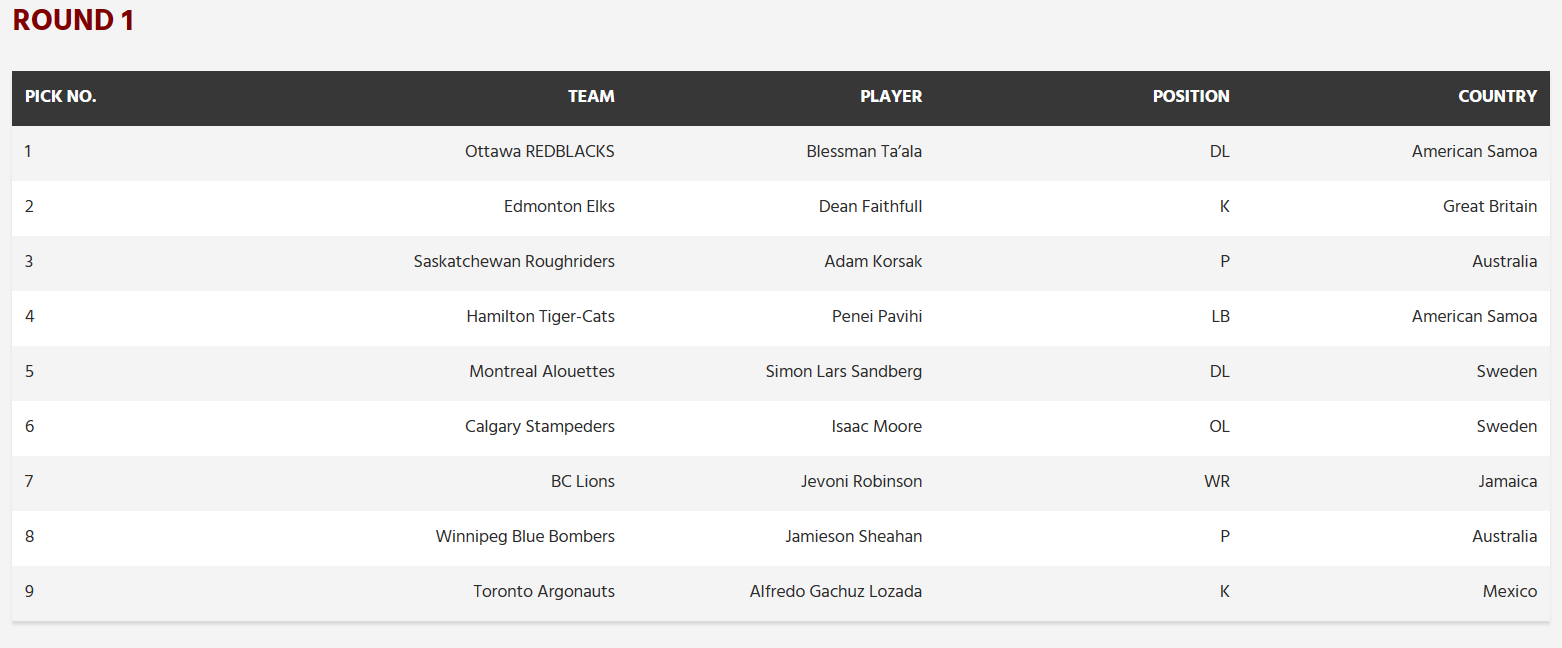Image resolution: width=1562 pixels, height=648 pixels.
Task: Select player Adam Korsak
Action: [x=873, y=262]
